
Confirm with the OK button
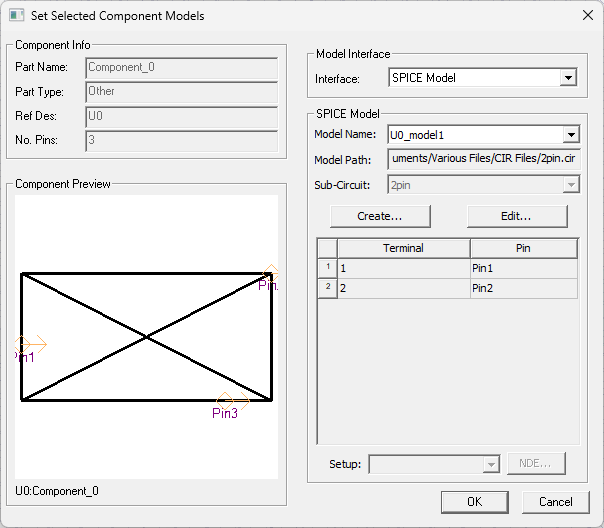click(x=475, y=502)
